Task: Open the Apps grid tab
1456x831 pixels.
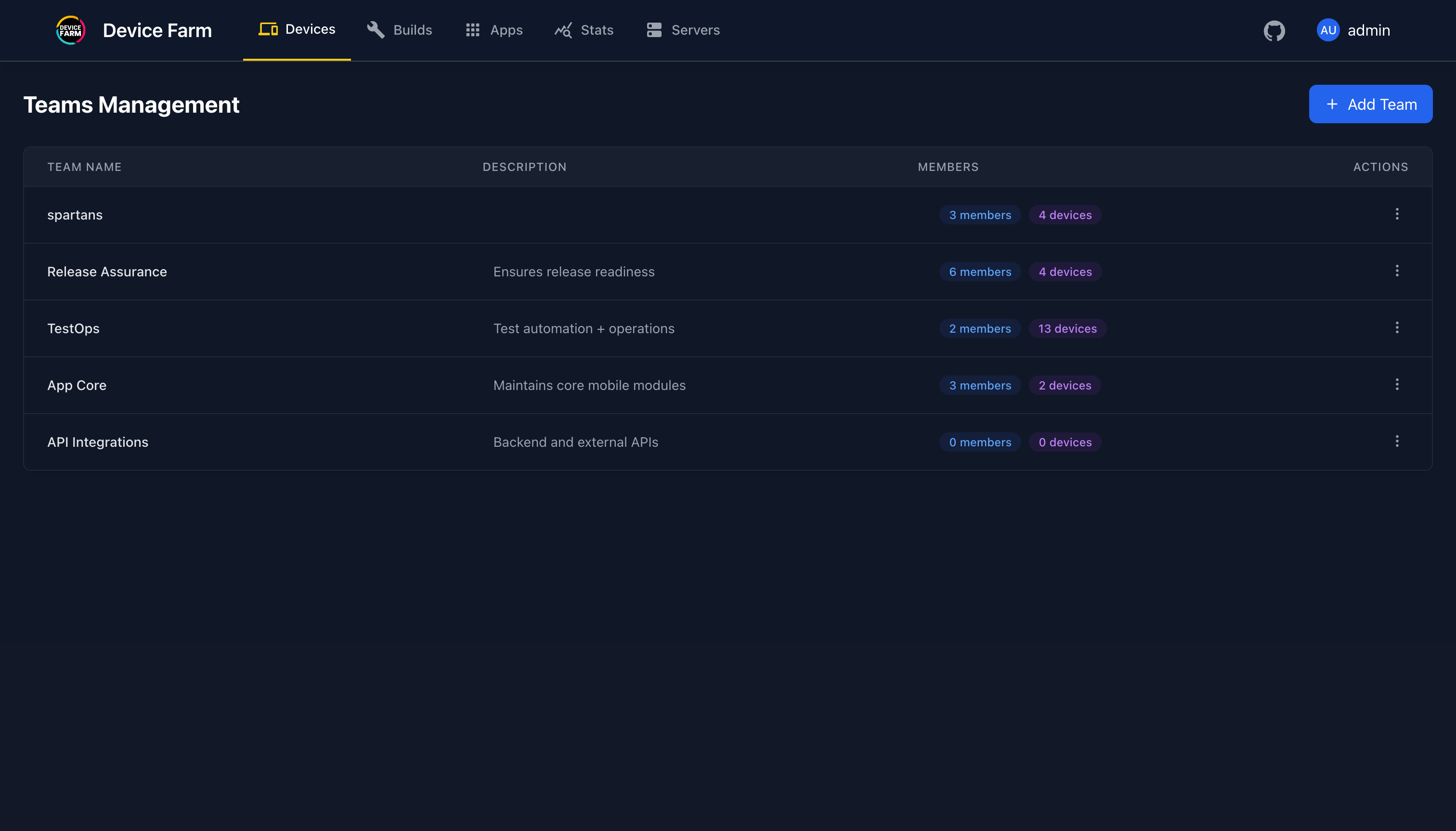Action: [494, 30]
